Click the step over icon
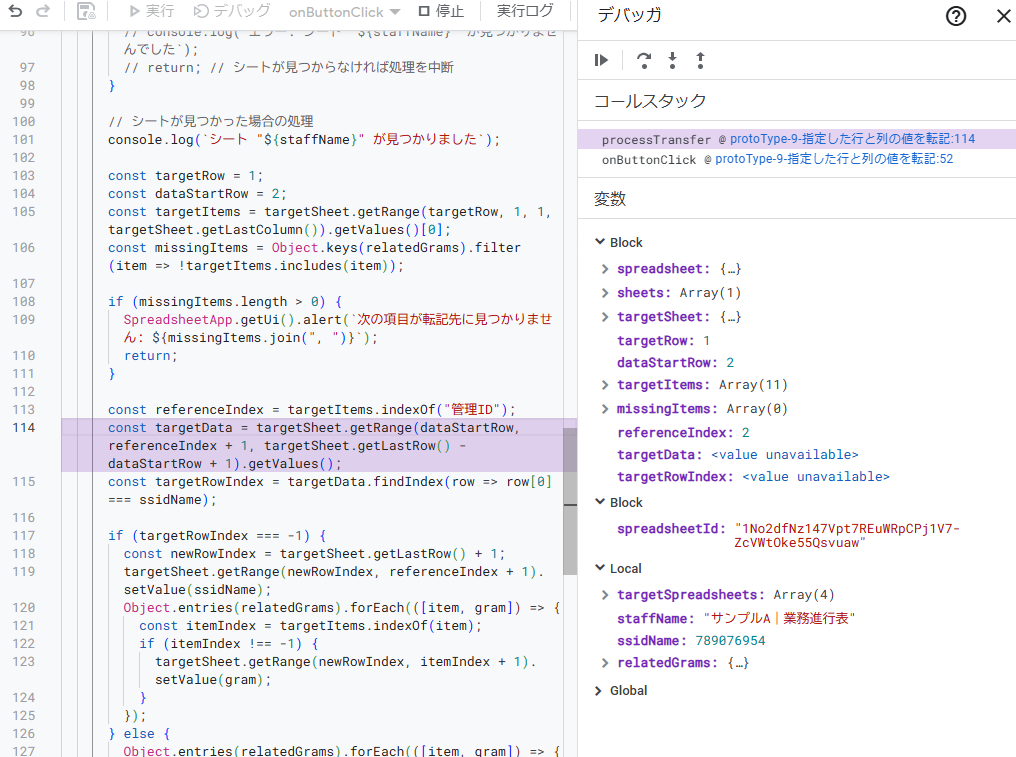The width and height of the screenshot is (1016, 757). (x=644, y=61)
